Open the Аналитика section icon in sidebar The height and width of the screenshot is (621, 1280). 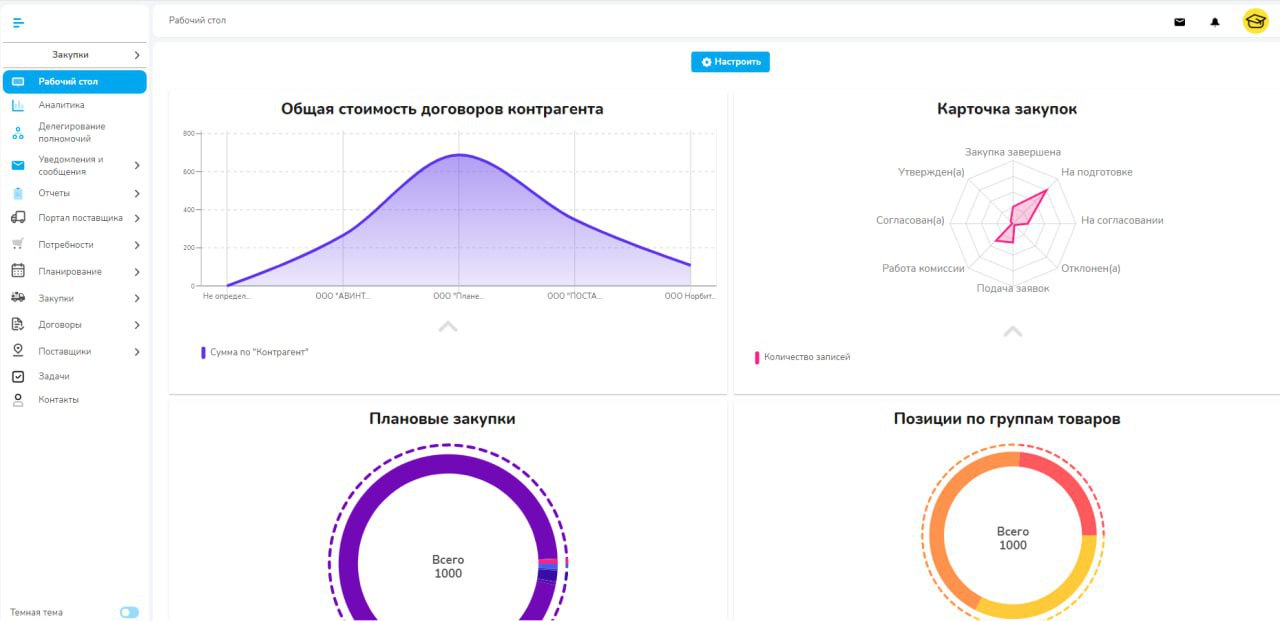pyautogui.click(x=16, y=104)
